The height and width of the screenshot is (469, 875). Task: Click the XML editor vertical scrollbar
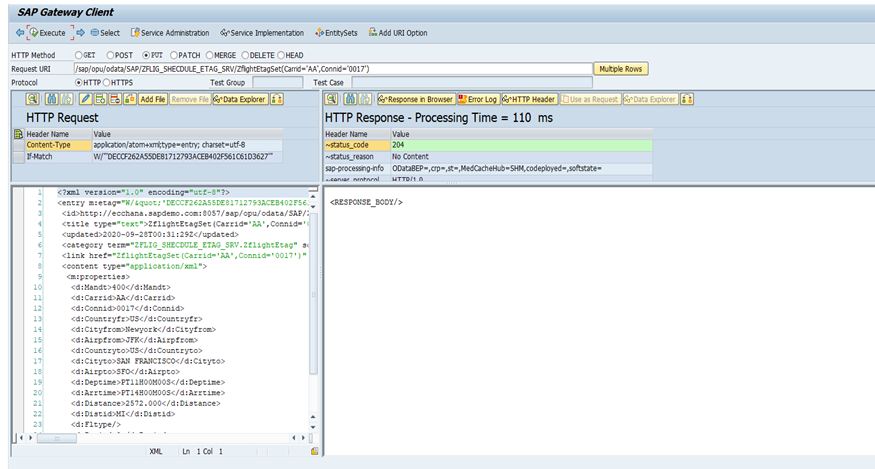point(313,294)
